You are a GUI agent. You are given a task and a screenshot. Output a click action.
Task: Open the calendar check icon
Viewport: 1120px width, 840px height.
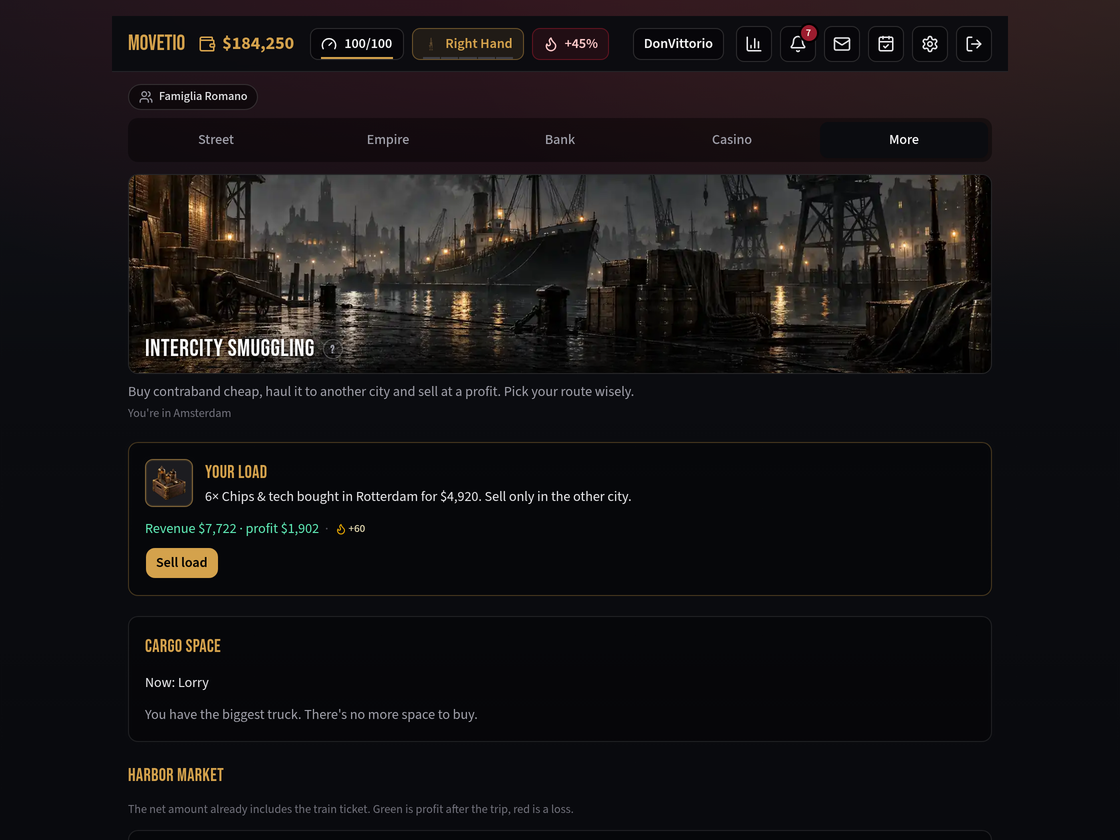(x=886, y=44)
